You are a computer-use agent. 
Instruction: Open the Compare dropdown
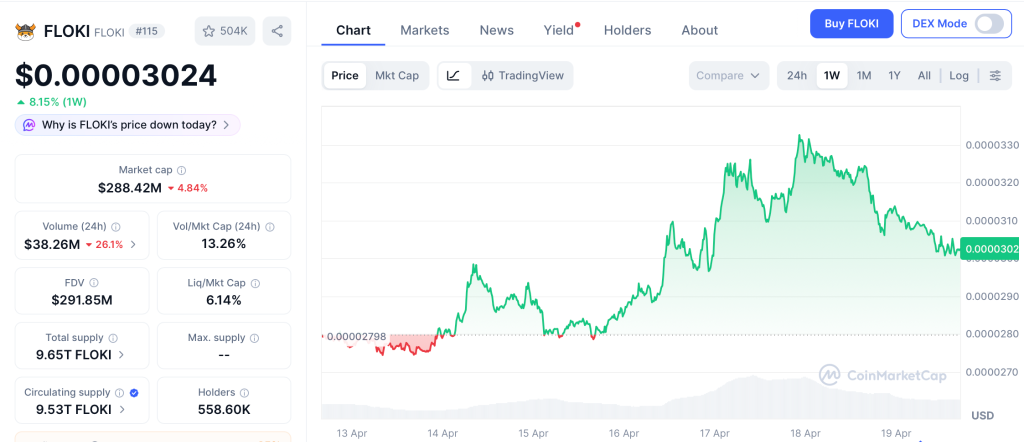click(728, 76)
